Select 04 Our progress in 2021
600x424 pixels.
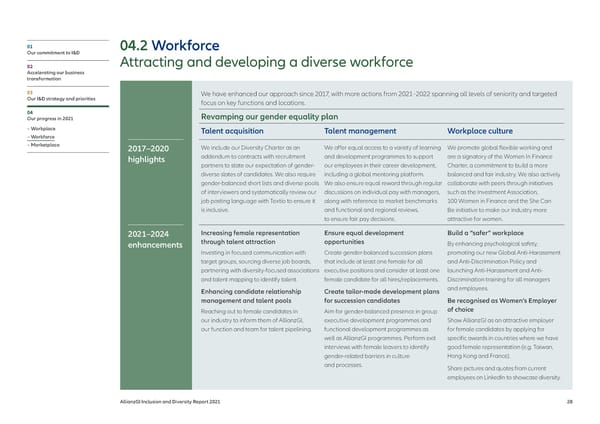click(43, 120)
